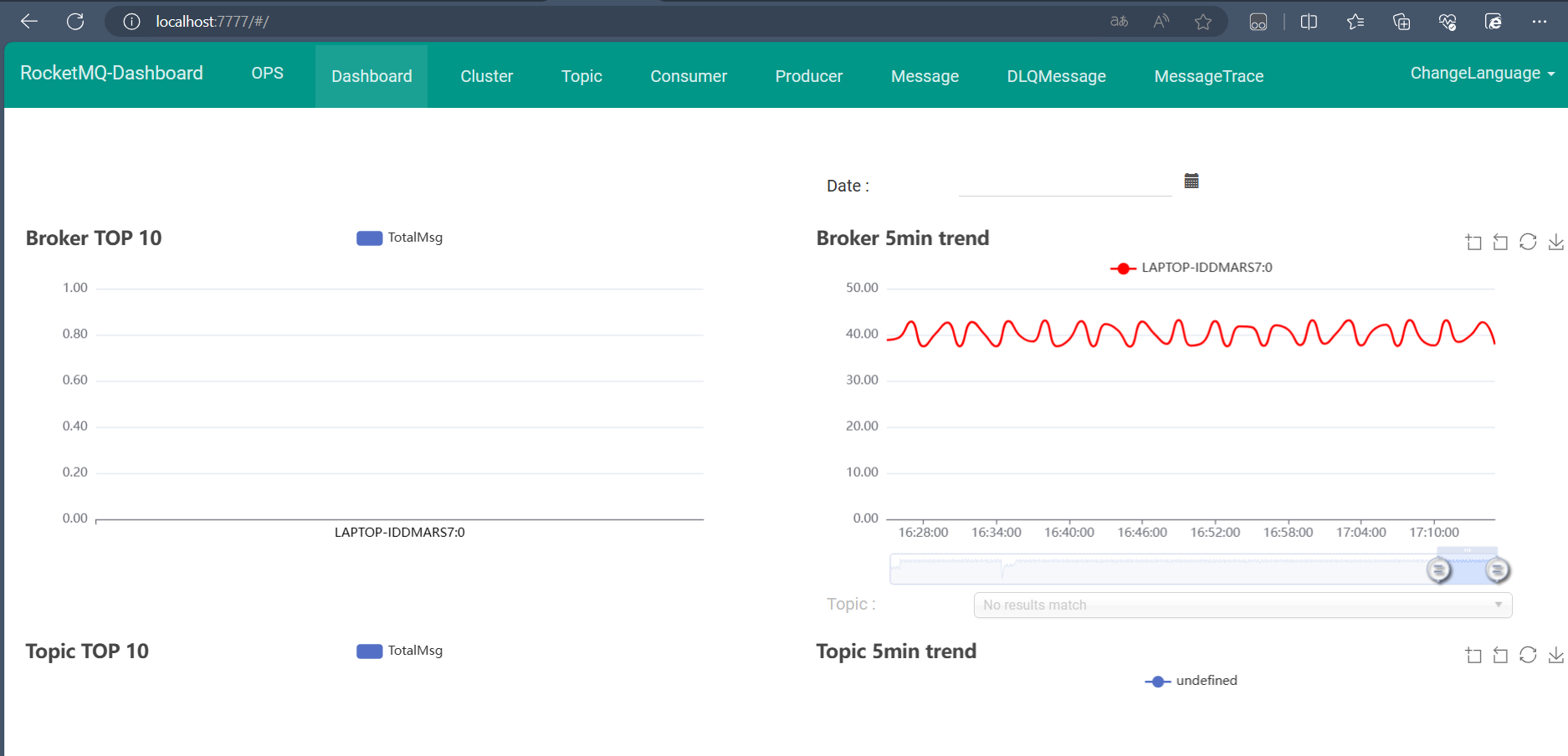Toggle LAPTOP-IDDMARS7:0 series in trend legend
This screenshot has width=1568, height=756.
tap(1191, 268)
